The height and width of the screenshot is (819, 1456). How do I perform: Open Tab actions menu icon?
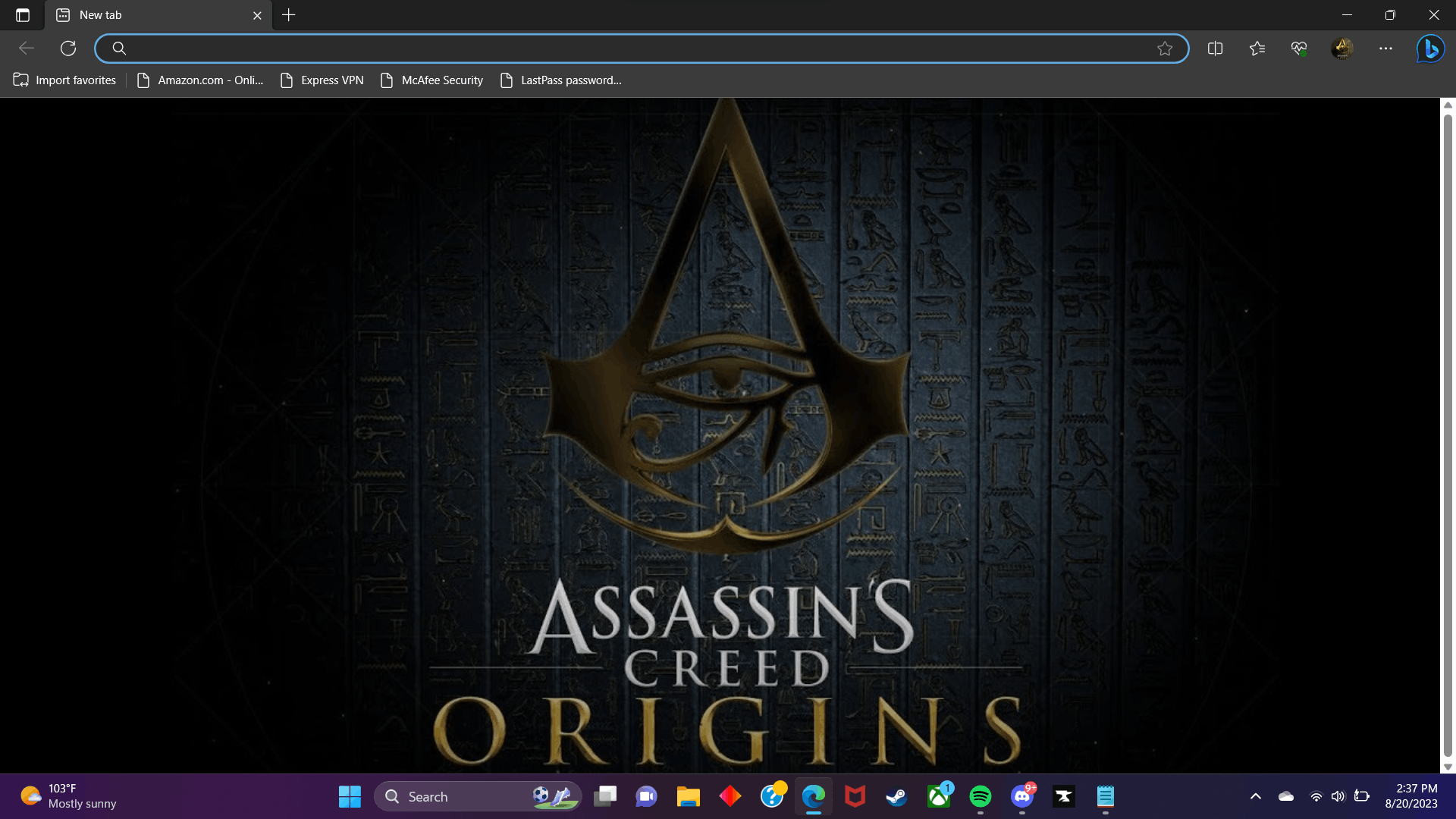tap(23, 15)
